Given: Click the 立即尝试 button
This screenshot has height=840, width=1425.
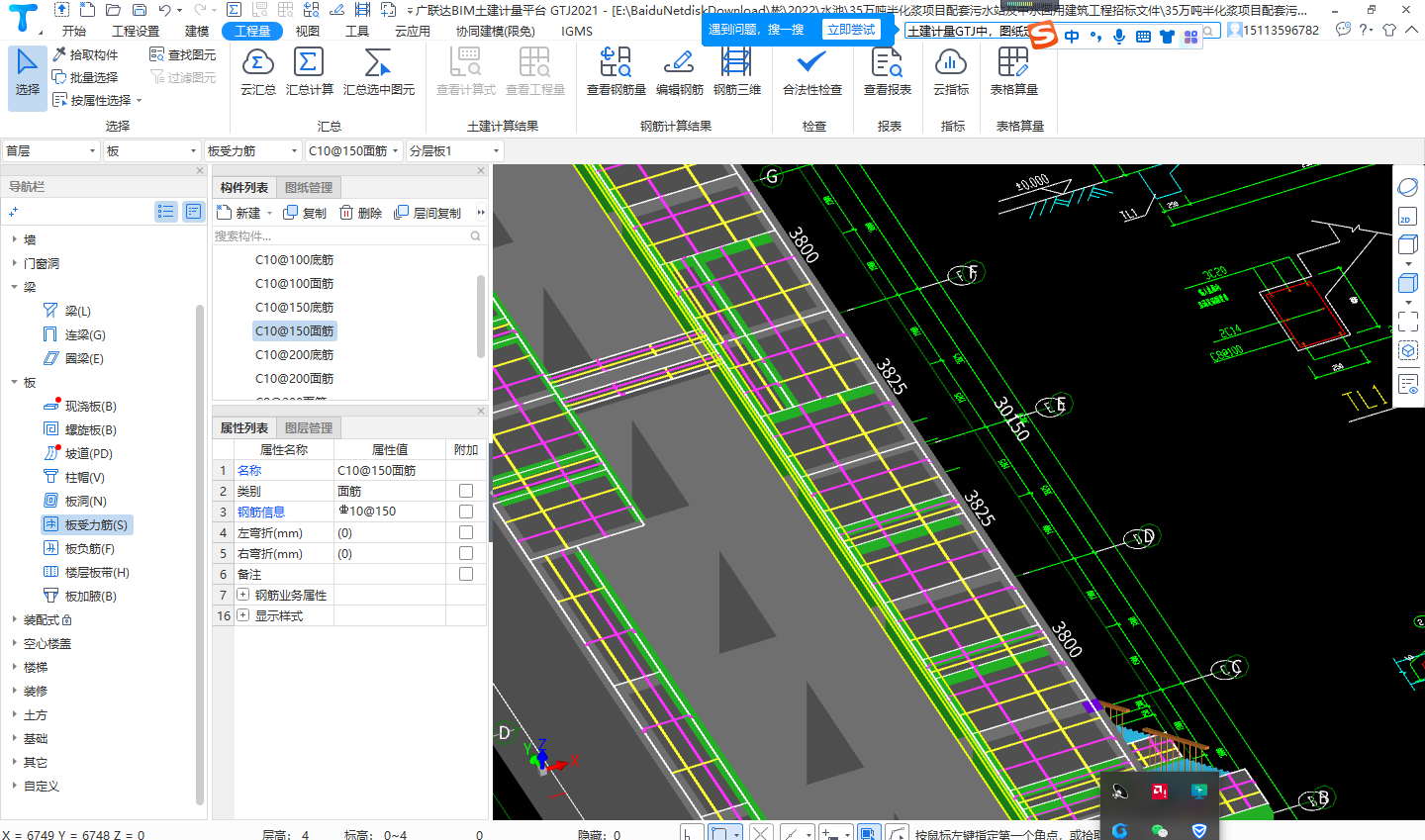Looking at the screenshot, I should 851,30.
